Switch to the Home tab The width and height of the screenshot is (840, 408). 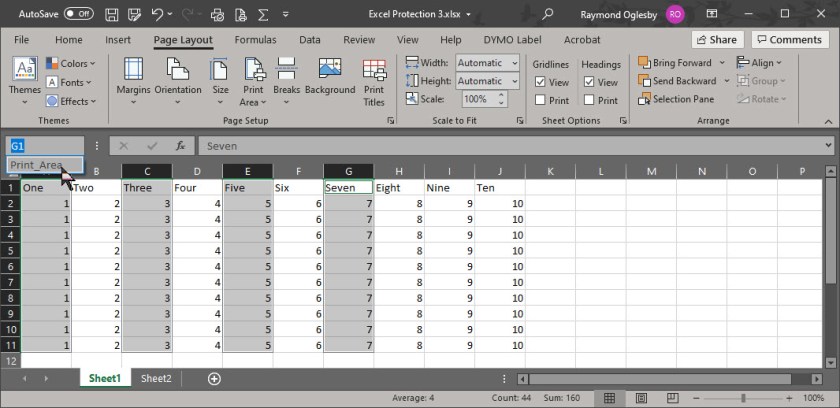69,40
